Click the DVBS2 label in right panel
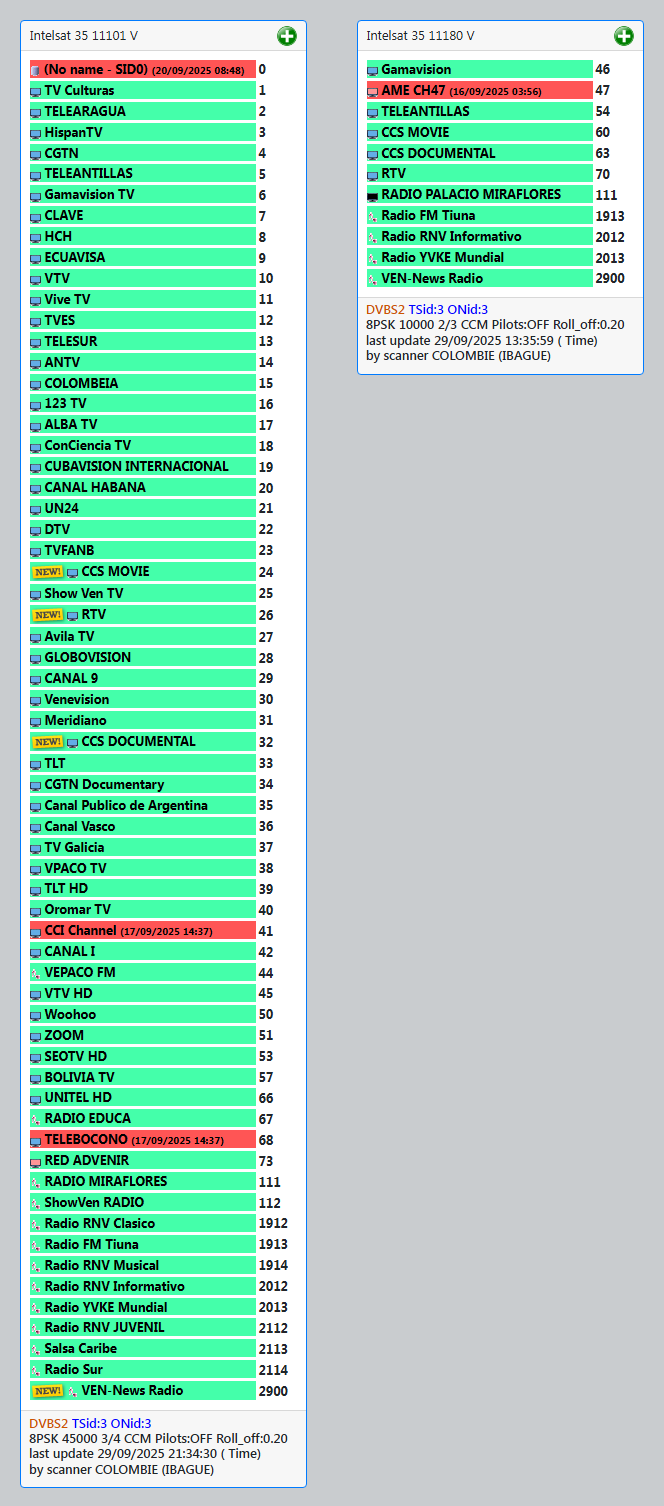The image size is (664, 1506). (x=385, y=310)
